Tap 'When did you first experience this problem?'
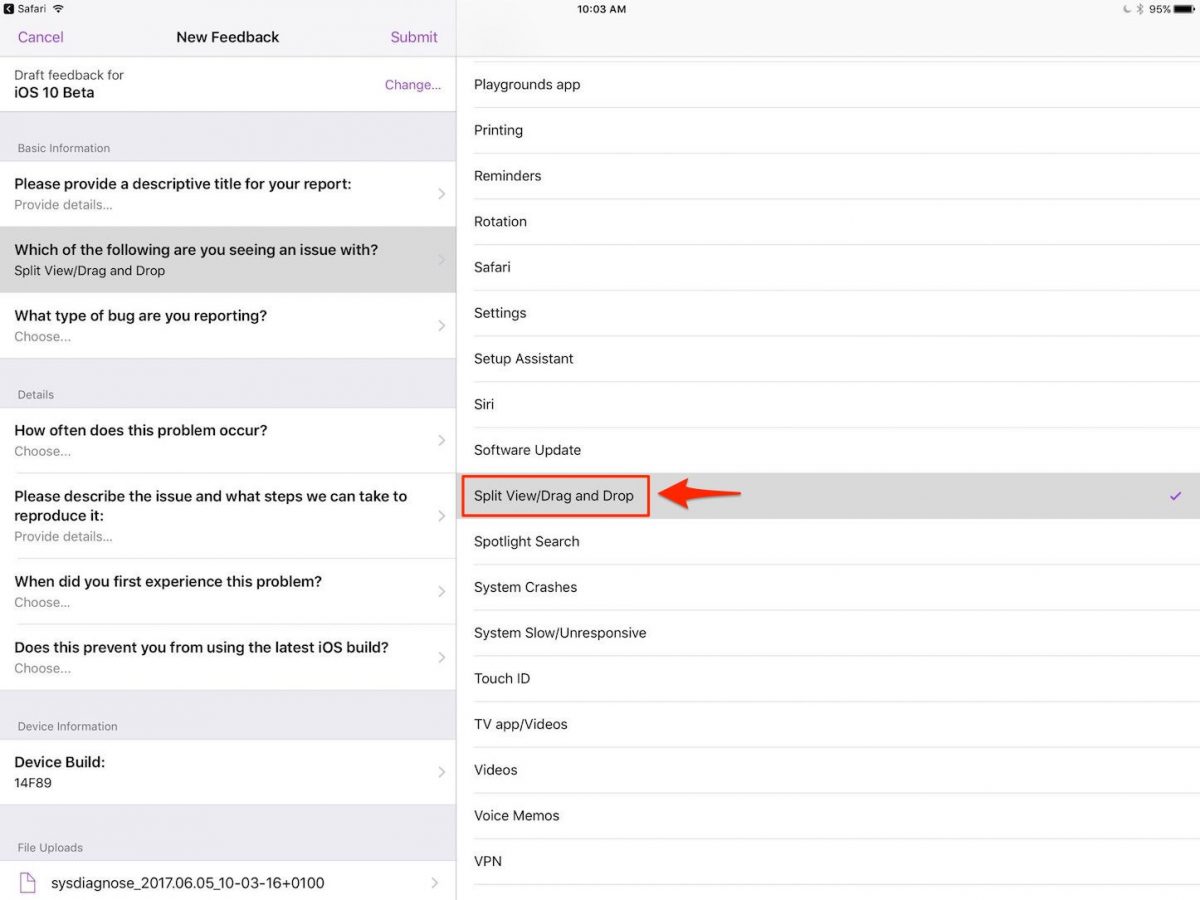The height and width of the screenshot is (900, 1200). coord(228,590)
